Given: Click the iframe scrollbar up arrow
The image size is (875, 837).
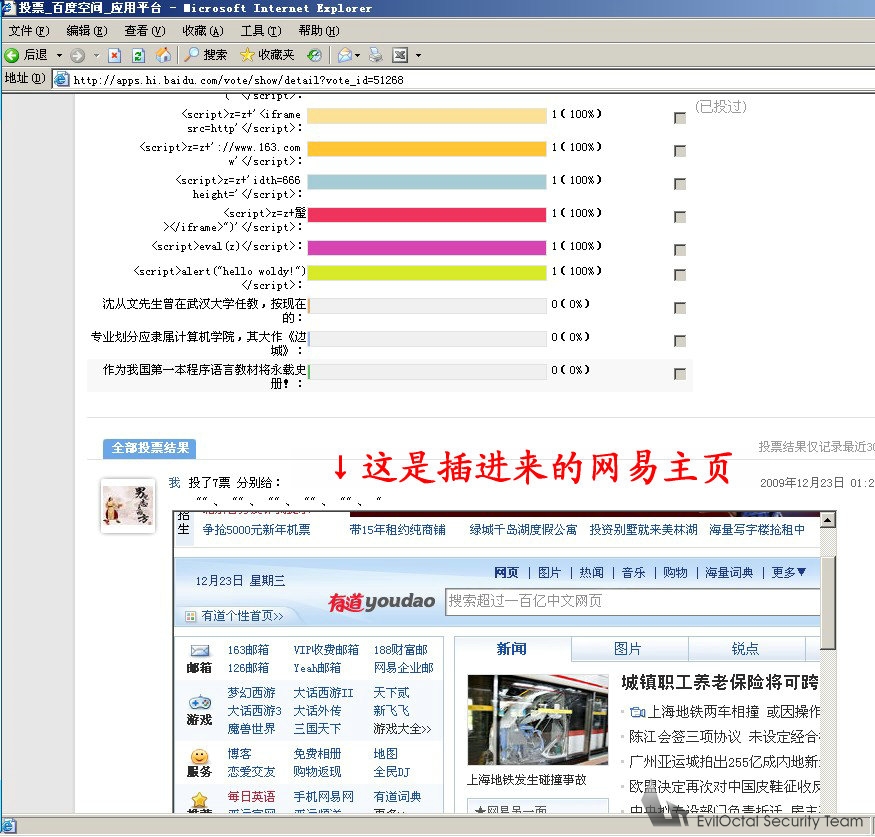Looking at the screenshot, I should [828, 520].
